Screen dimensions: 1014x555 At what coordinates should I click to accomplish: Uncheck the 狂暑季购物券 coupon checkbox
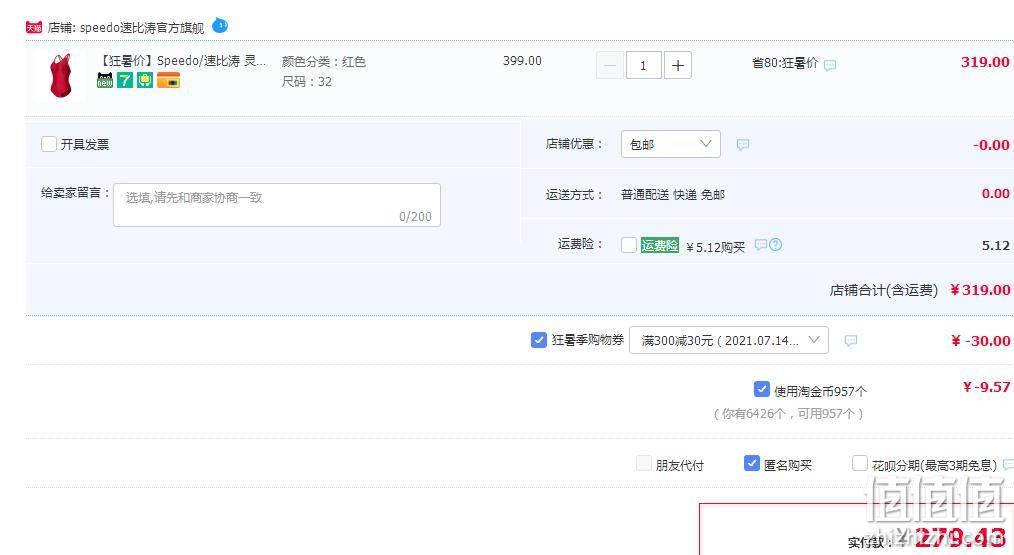point(539,340)
